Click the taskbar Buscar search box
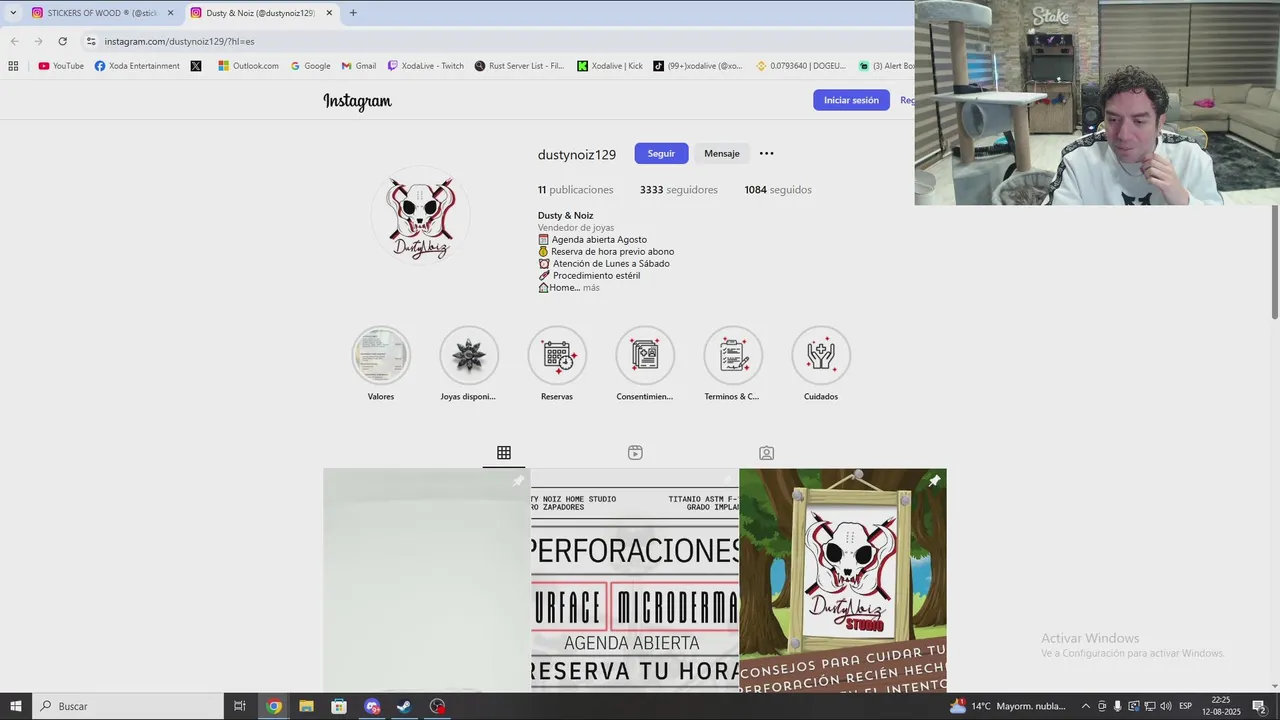This screenshot has width=1280, height=720. (128, 706)
